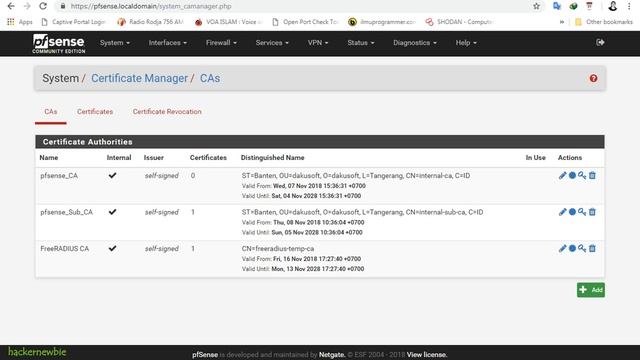This screenshot has width=640, height=360.
Task: Switch to the Certificates tab
Action: click(x=95, y=112)
